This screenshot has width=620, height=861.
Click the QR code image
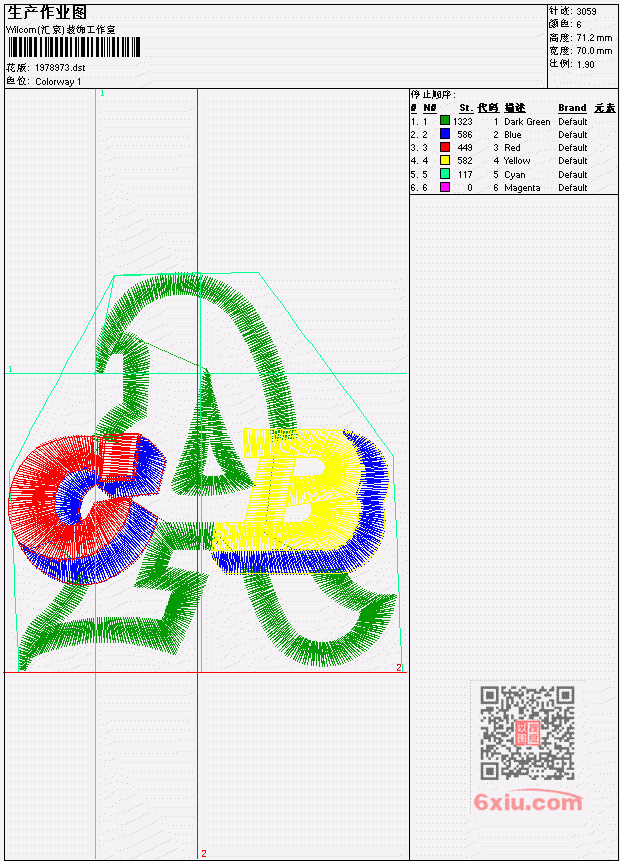[x=527, y=732]
